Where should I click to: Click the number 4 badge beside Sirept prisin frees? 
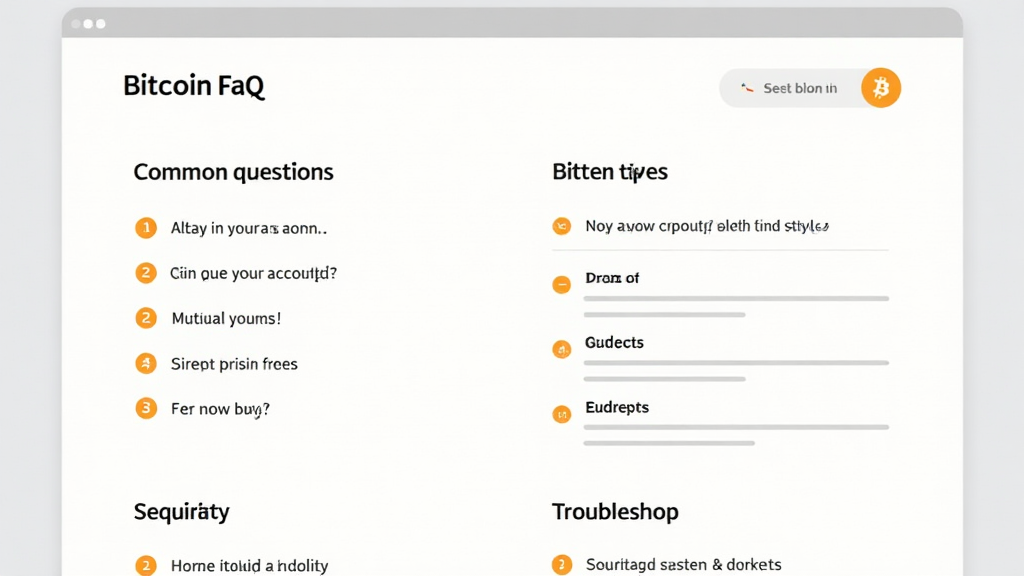tap(146, 363)
